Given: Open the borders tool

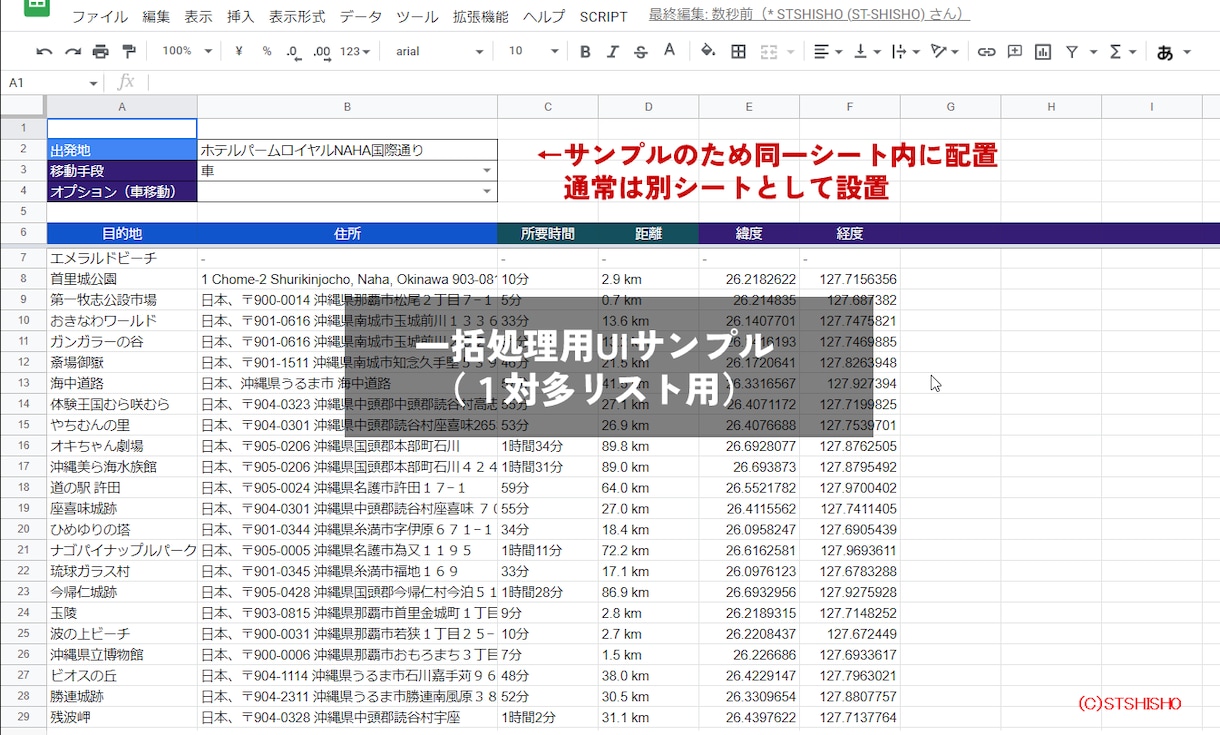Looking at the screenshot, I should tap(738, 51).
